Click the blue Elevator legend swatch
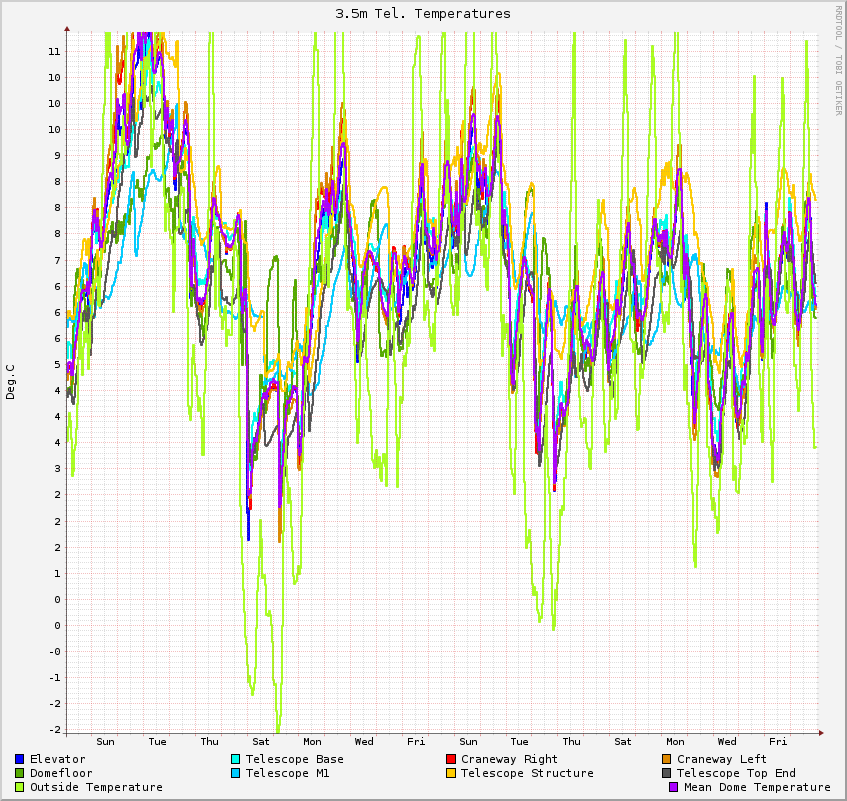The image size is (847, 801). click(20, 759)
